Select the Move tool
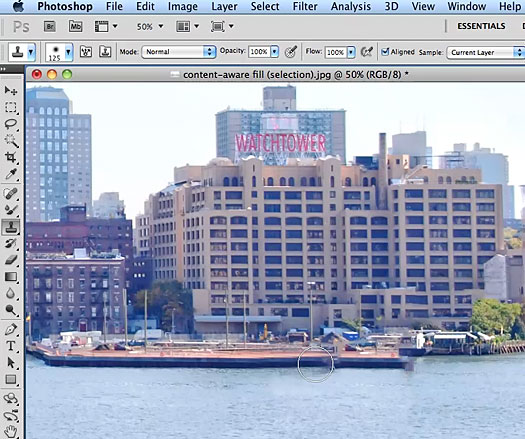 click(11, 90)
